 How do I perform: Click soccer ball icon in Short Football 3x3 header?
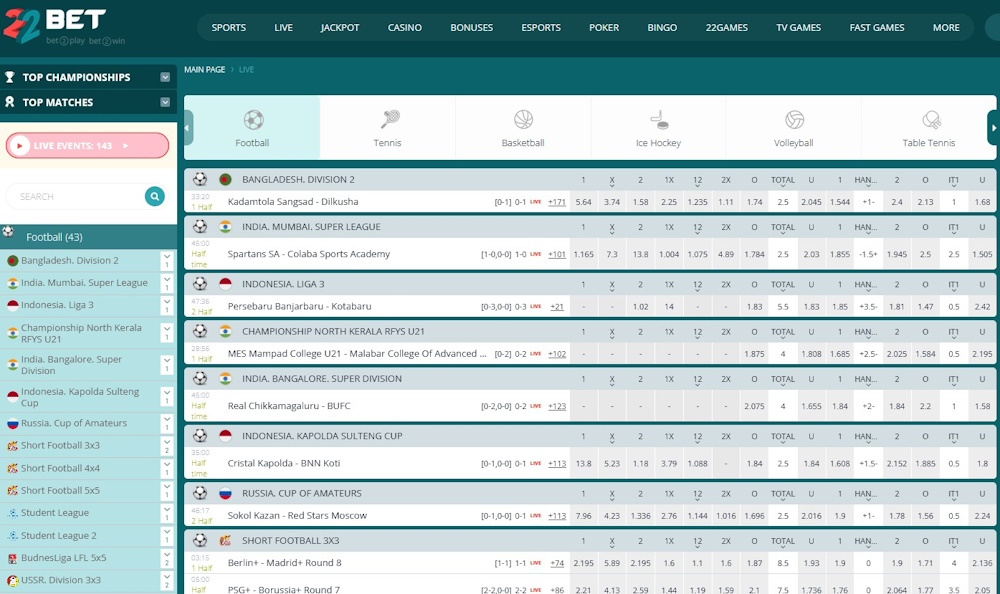[x=200, y=540]
